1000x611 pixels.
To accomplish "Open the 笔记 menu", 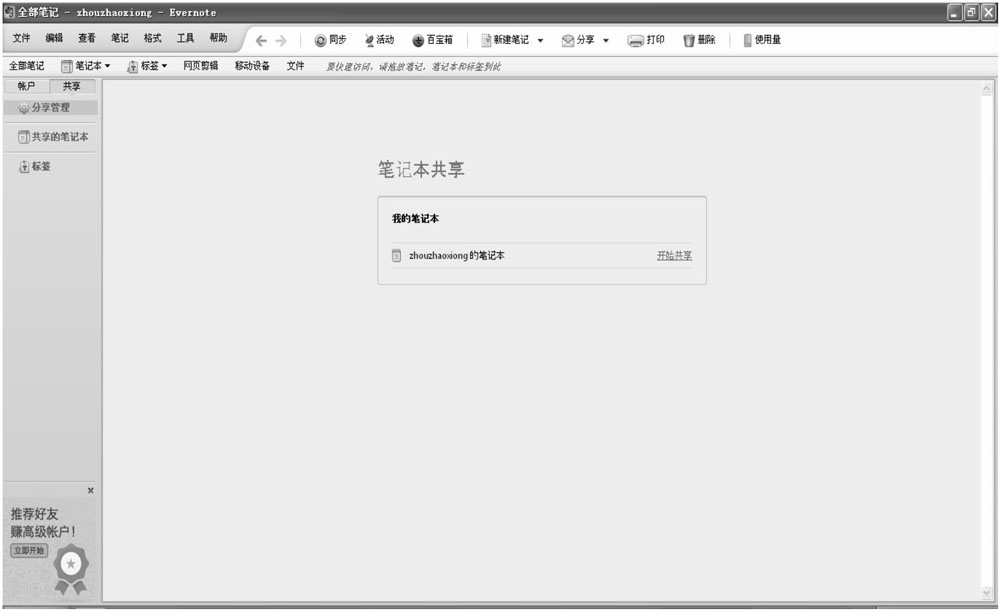I will pyautogui.click(x=120, y=38).
